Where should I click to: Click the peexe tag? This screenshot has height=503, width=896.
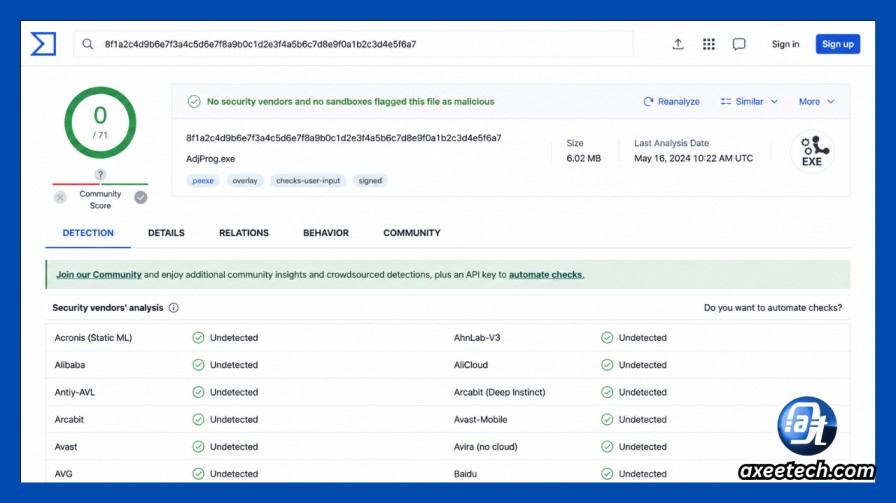point(203,181)
